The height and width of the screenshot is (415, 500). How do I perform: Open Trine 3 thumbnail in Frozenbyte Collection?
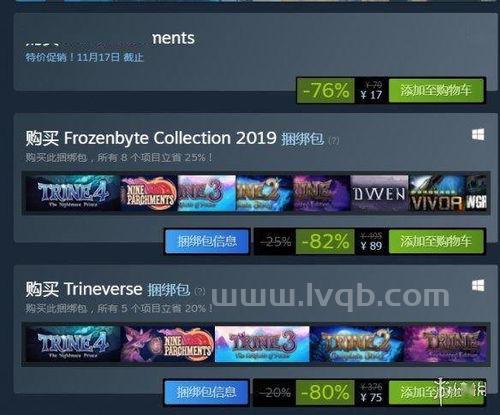click(x=207, y=193)
